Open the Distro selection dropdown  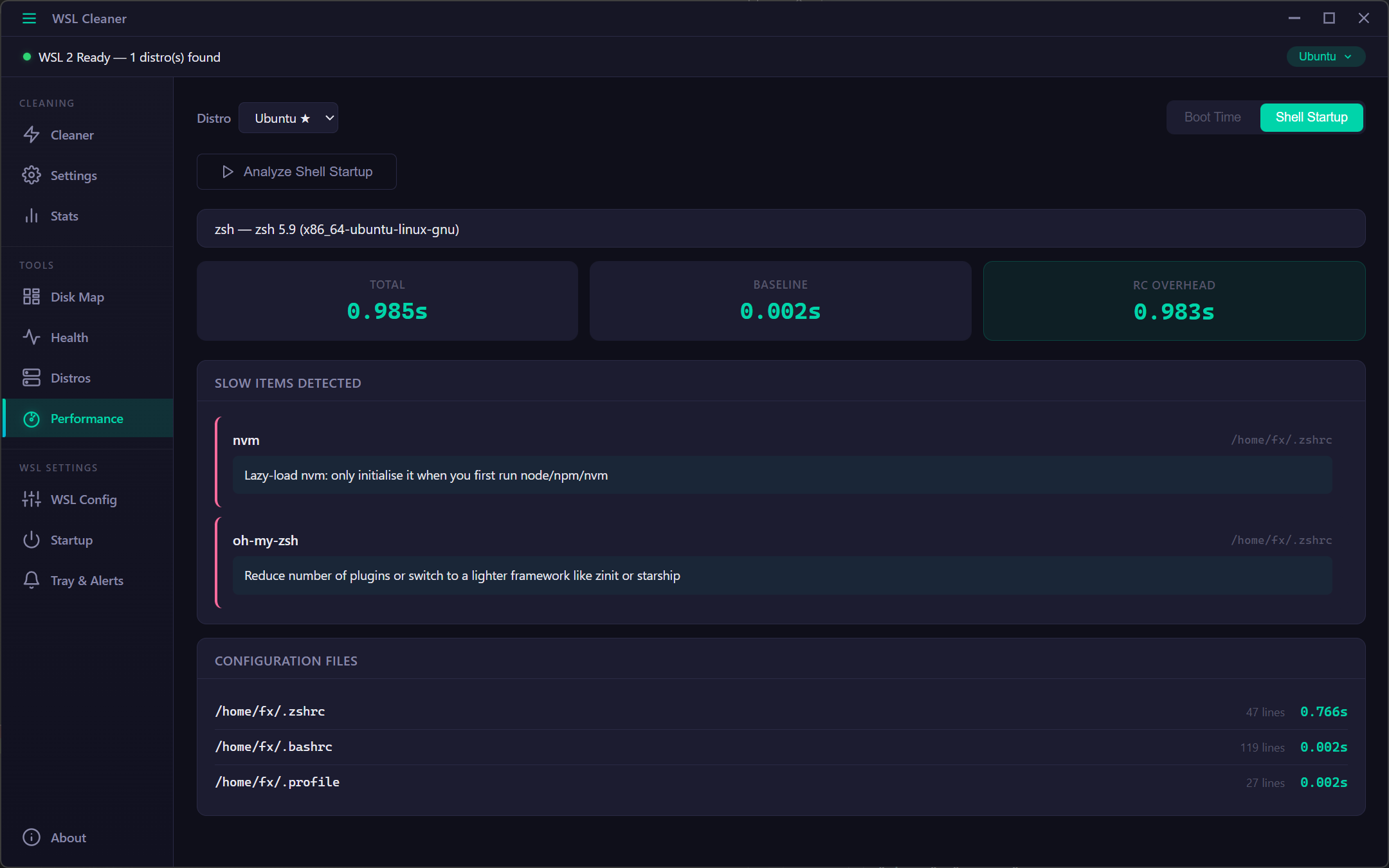pyautogui.click(x=288, y=118)
